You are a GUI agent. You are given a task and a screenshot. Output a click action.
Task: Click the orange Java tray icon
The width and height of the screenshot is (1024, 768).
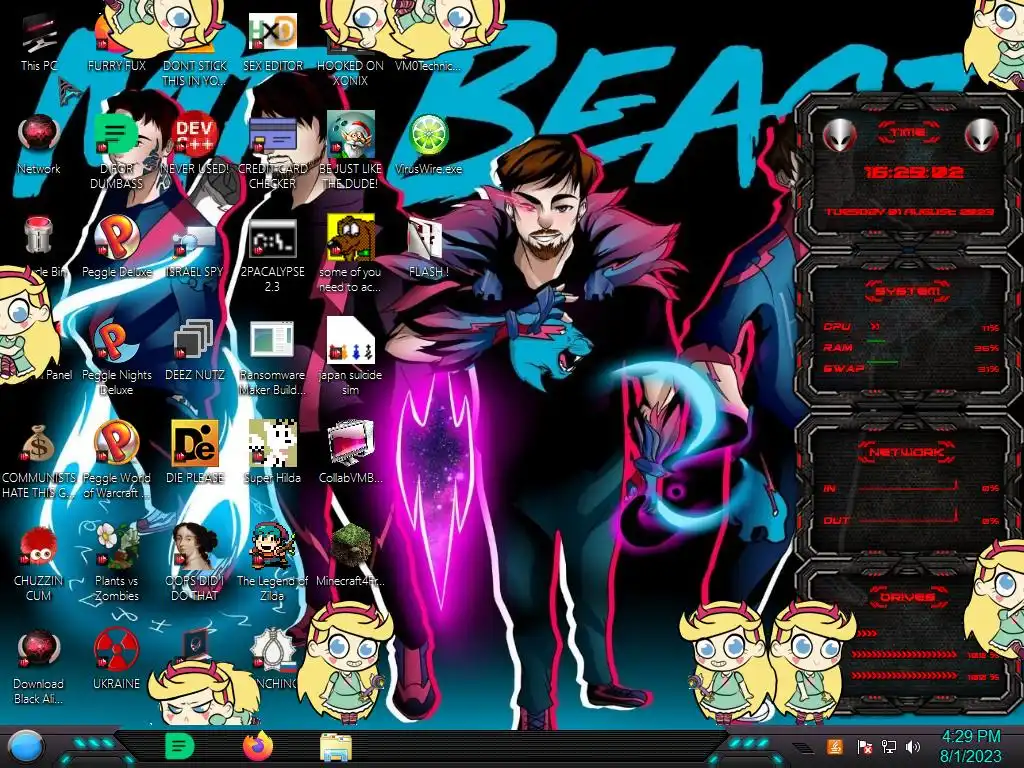click(834, 746)
